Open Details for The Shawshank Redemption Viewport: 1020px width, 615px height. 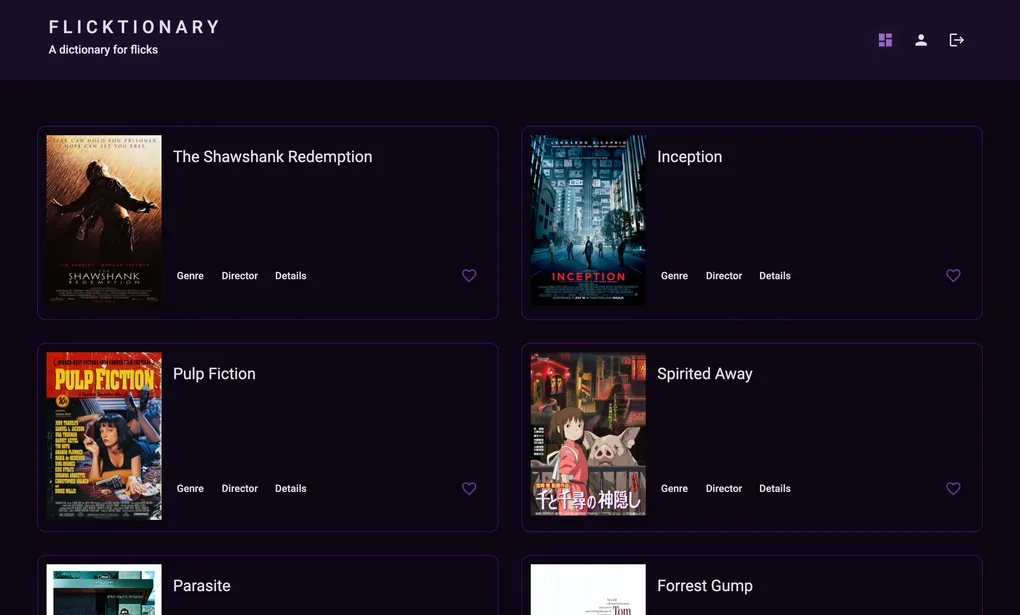coord(290,275)
